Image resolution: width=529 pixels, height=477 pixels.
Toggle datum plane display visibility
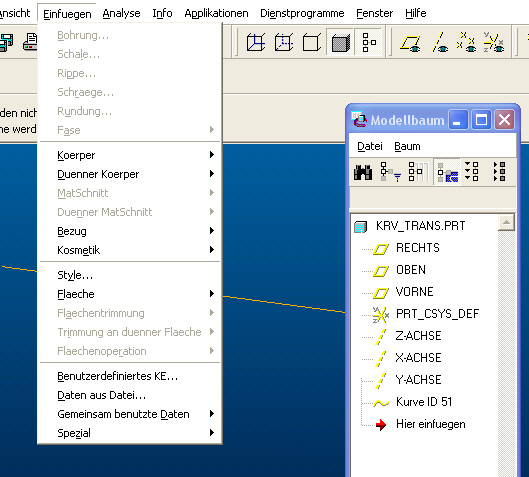coord(410,43)
